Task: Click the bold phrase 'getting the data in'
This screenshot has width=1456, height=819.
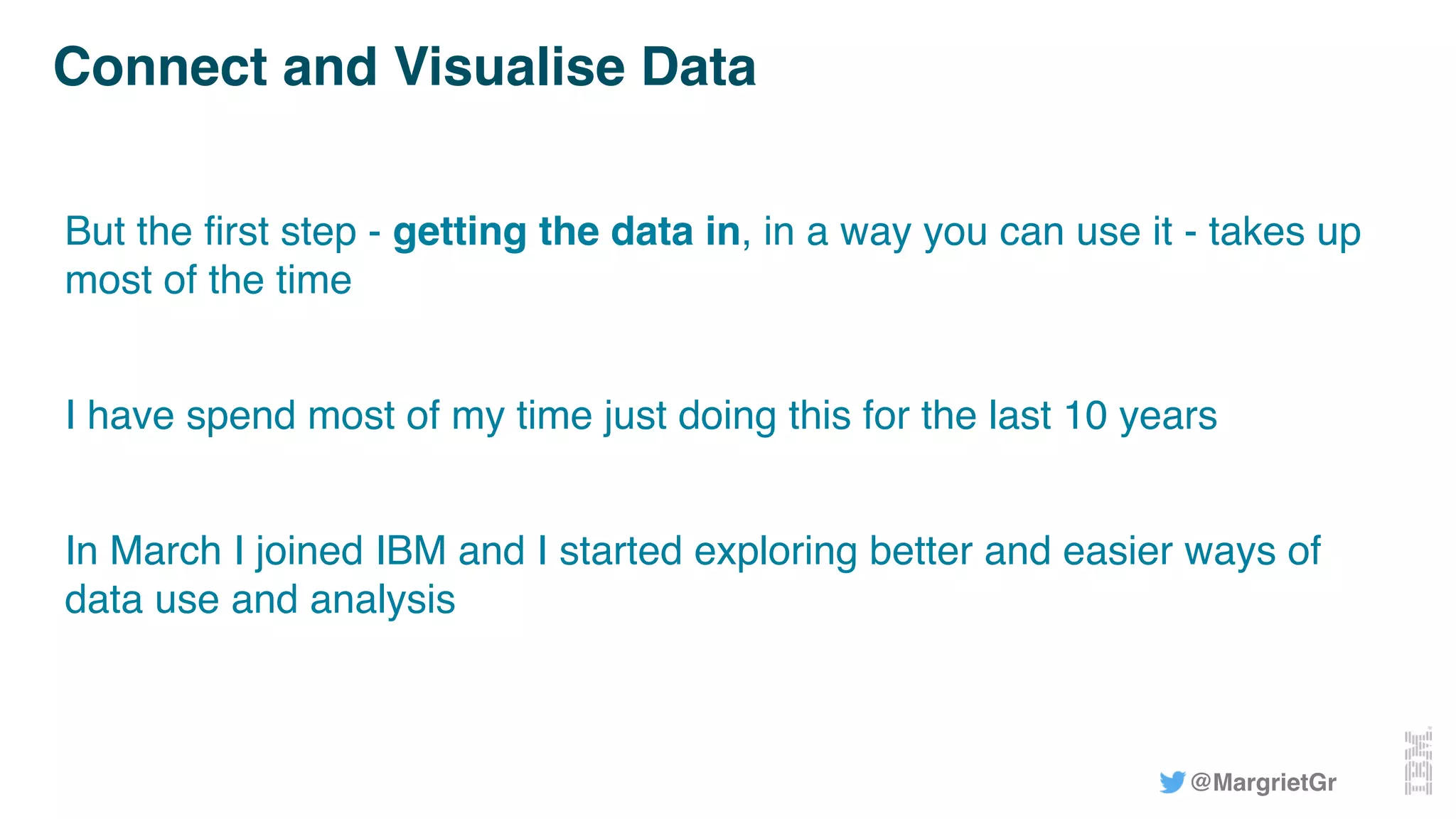Action: tap(566, 232)
